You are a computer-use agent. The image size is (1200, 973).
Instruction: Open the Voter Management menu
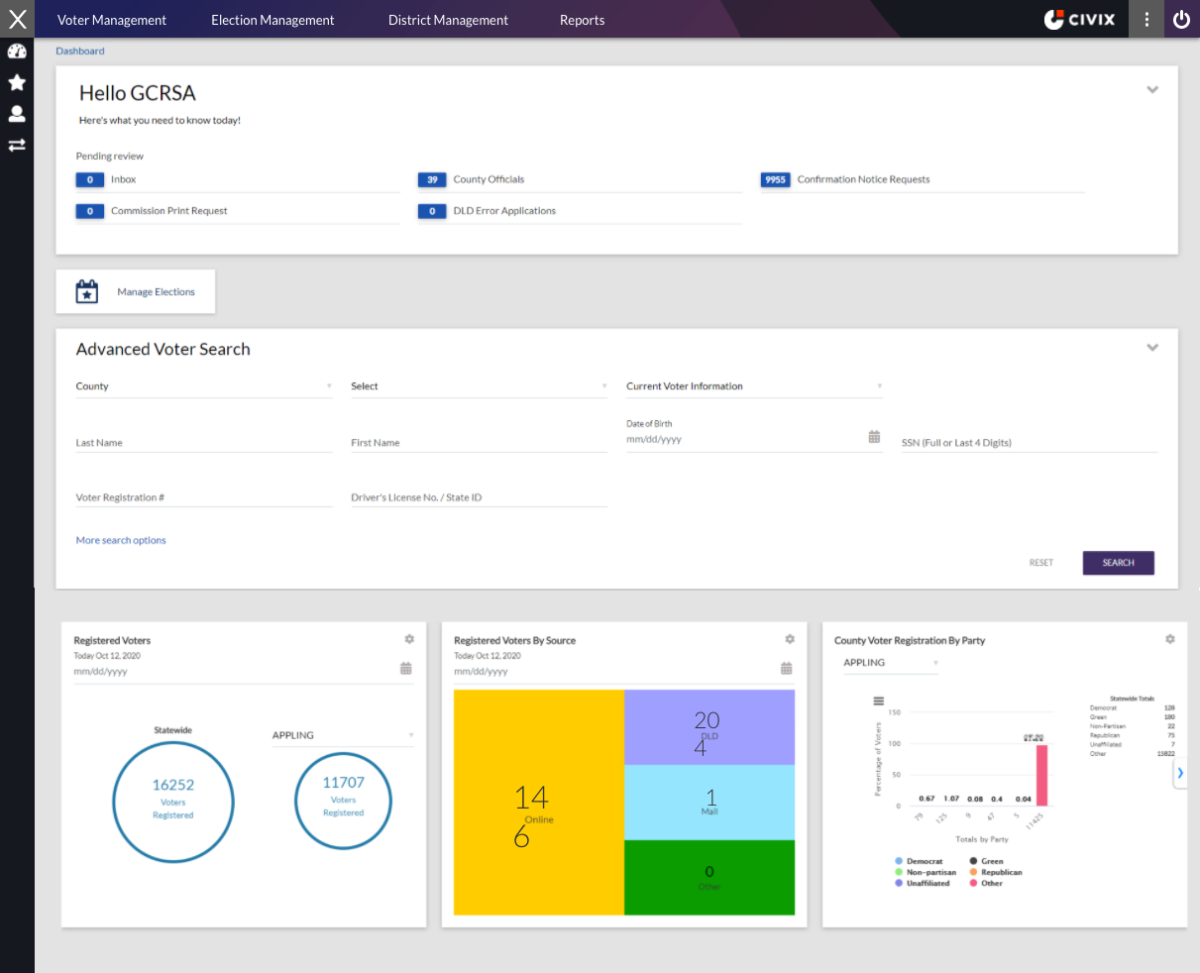pos(112,20)
